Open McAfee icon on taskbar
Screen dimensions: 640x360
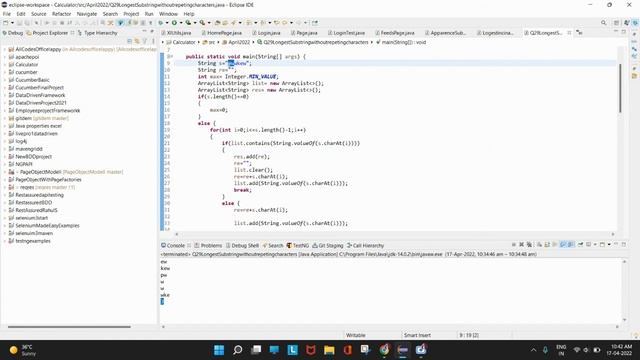click(x=311, y=350)
